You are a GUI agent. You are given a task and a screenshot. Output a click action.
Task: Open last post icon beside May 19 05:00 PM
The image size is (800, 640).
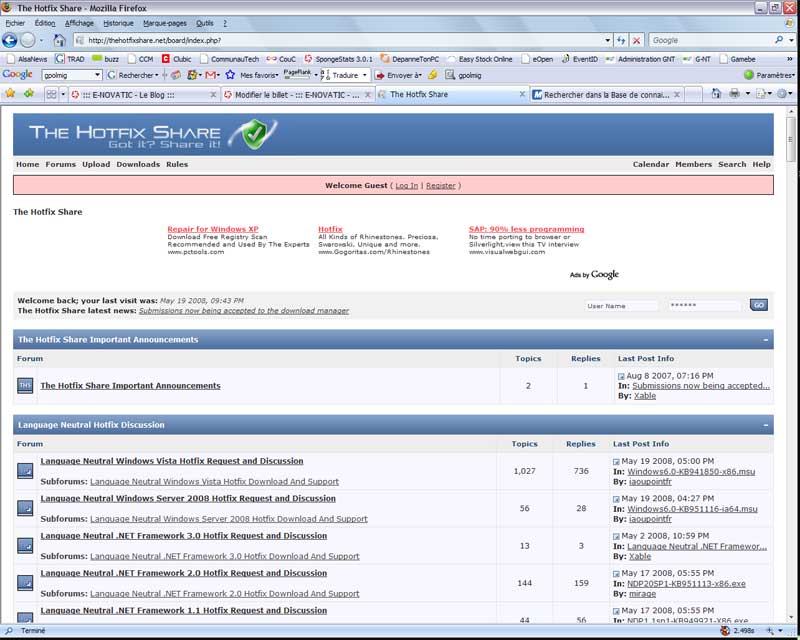(x=616, y=461)
